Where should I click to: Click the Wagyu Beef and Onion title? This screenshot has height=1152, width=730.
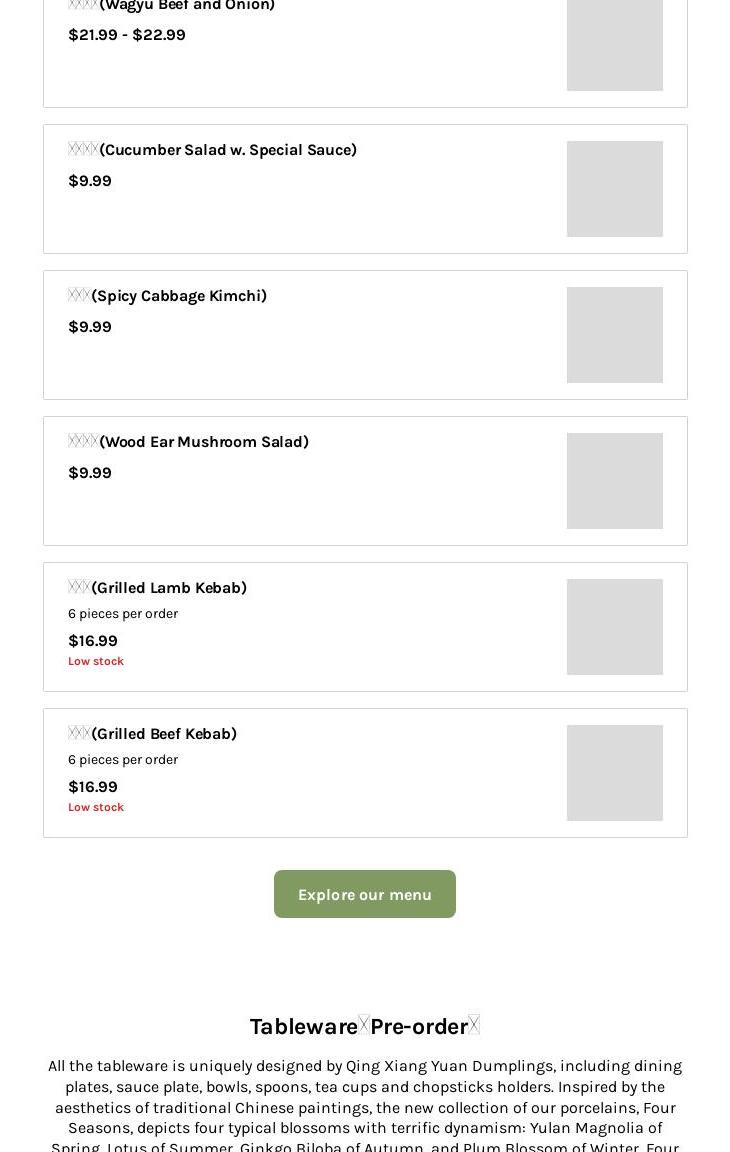186,6
